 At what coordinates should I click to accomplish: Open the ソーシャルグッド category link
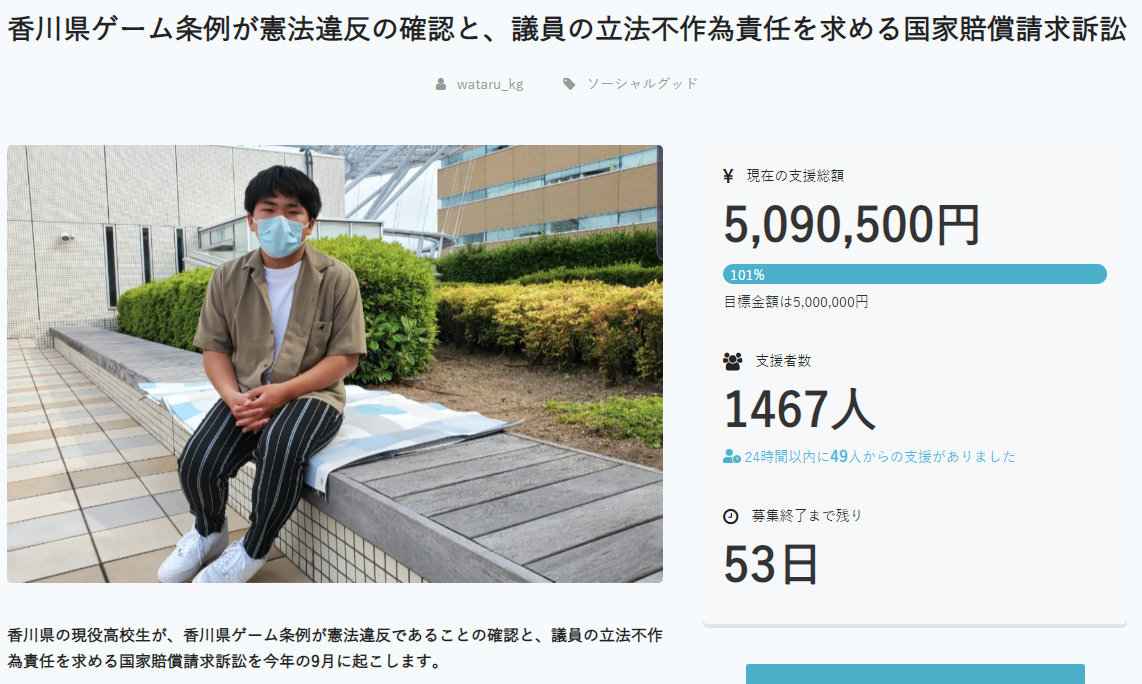click(x=642, y=84)
